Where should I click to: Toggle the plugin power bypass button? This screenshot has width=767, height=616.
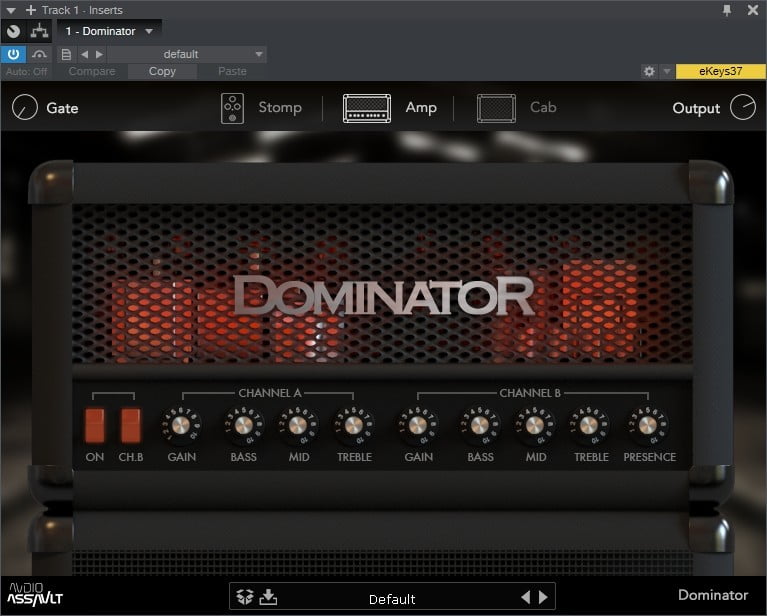pyautogui.click(x=13, y=54)
